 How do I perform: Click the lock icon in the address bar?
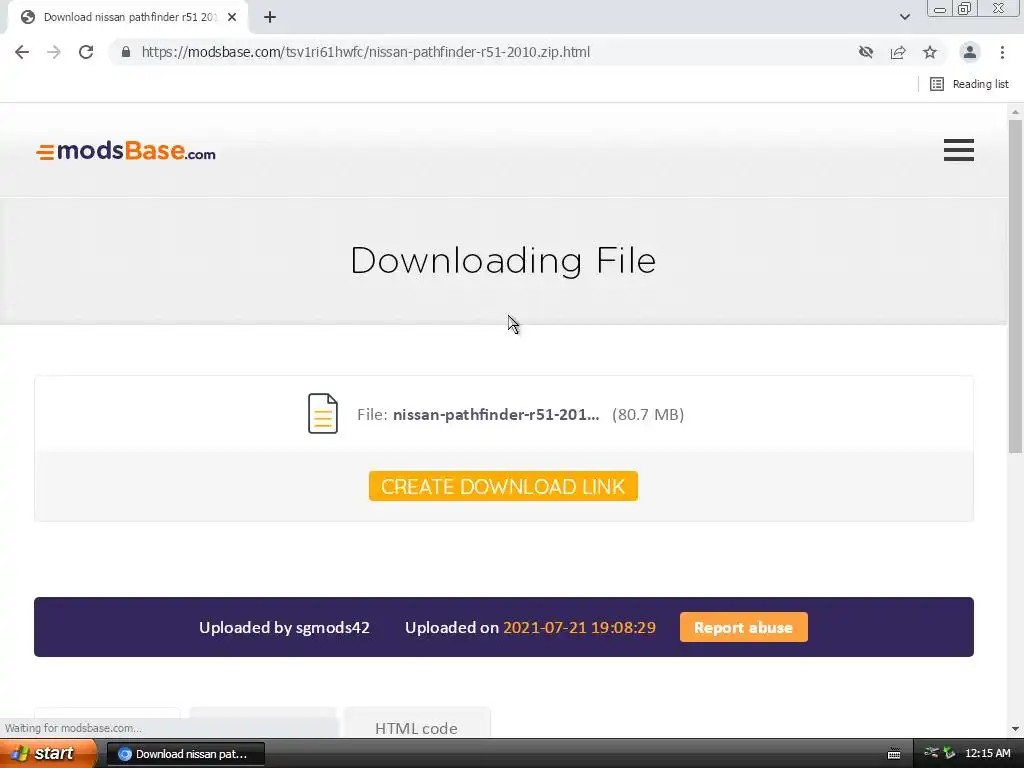pyautogui.click(x=126, y=52)
